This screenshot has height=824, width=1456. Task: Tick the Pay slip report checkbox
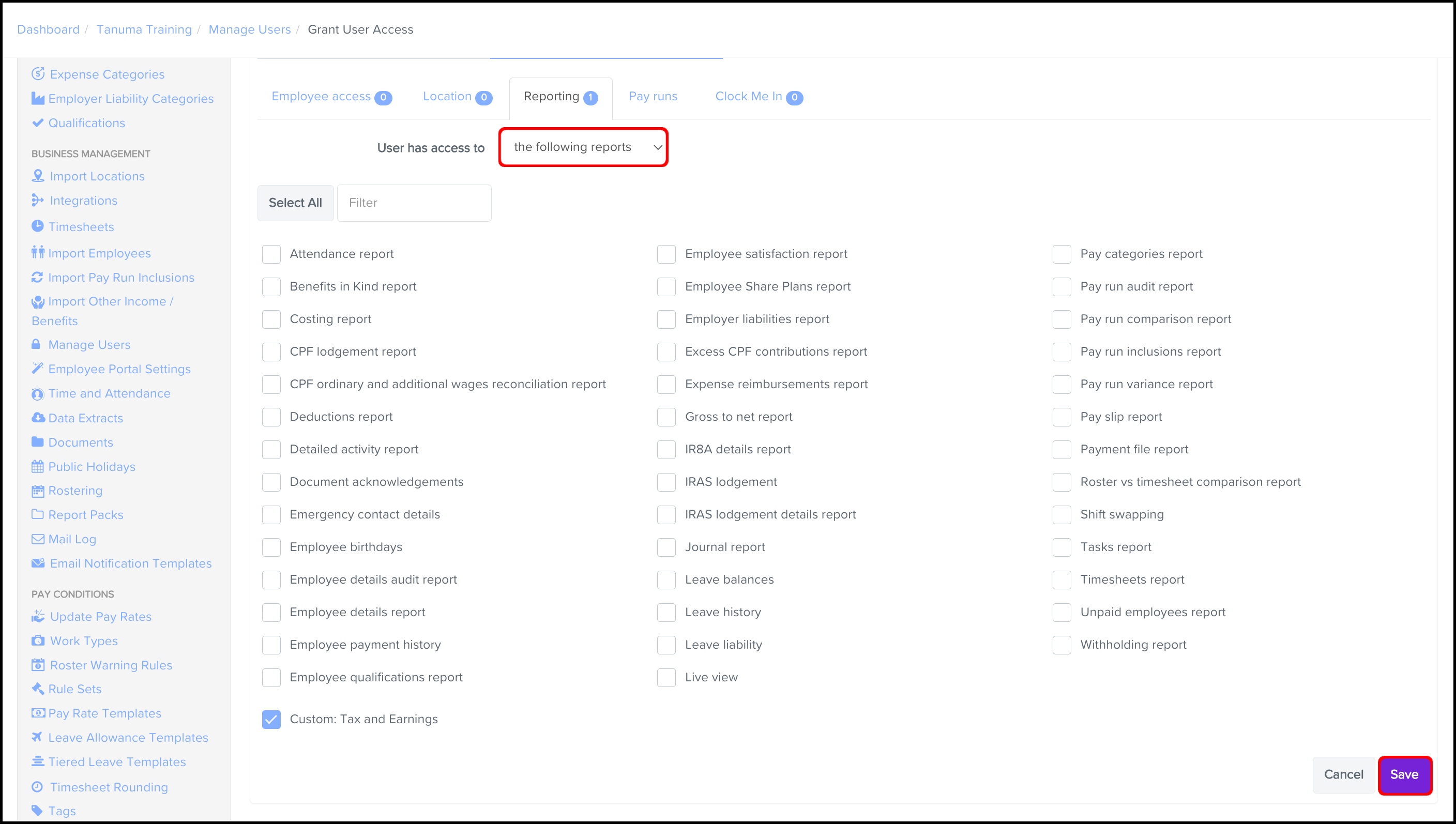[x=1061, y=417]
